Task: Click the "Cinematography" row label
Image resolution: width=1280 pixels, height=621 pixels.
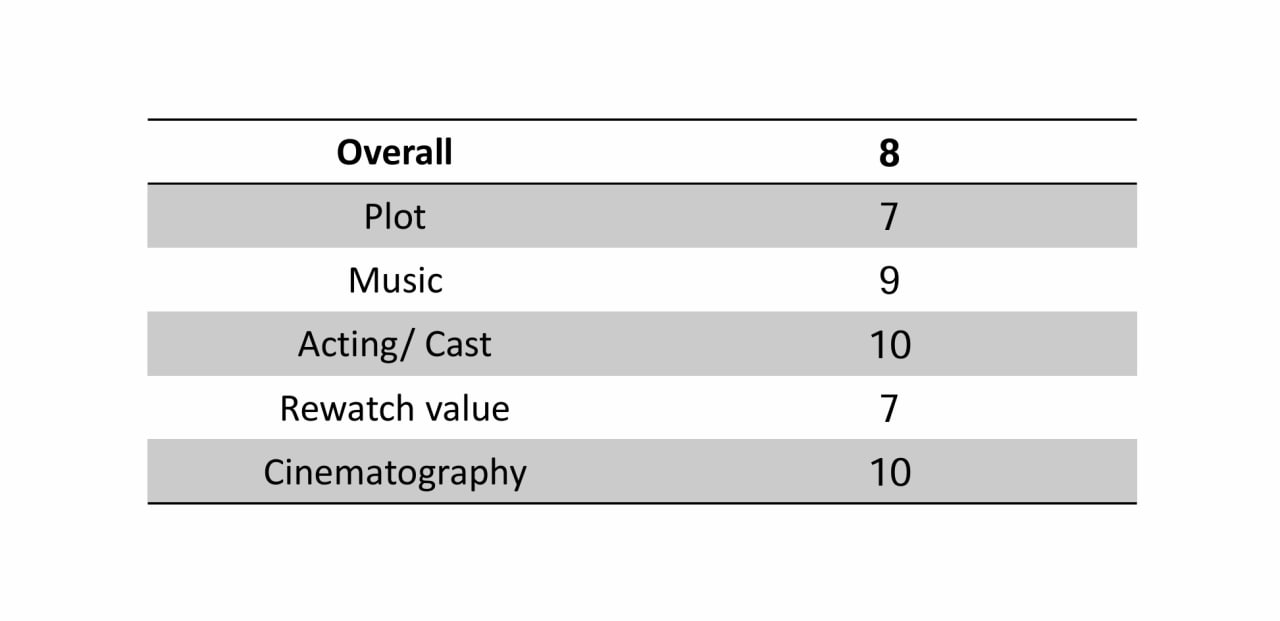Action: click(394, 473)
